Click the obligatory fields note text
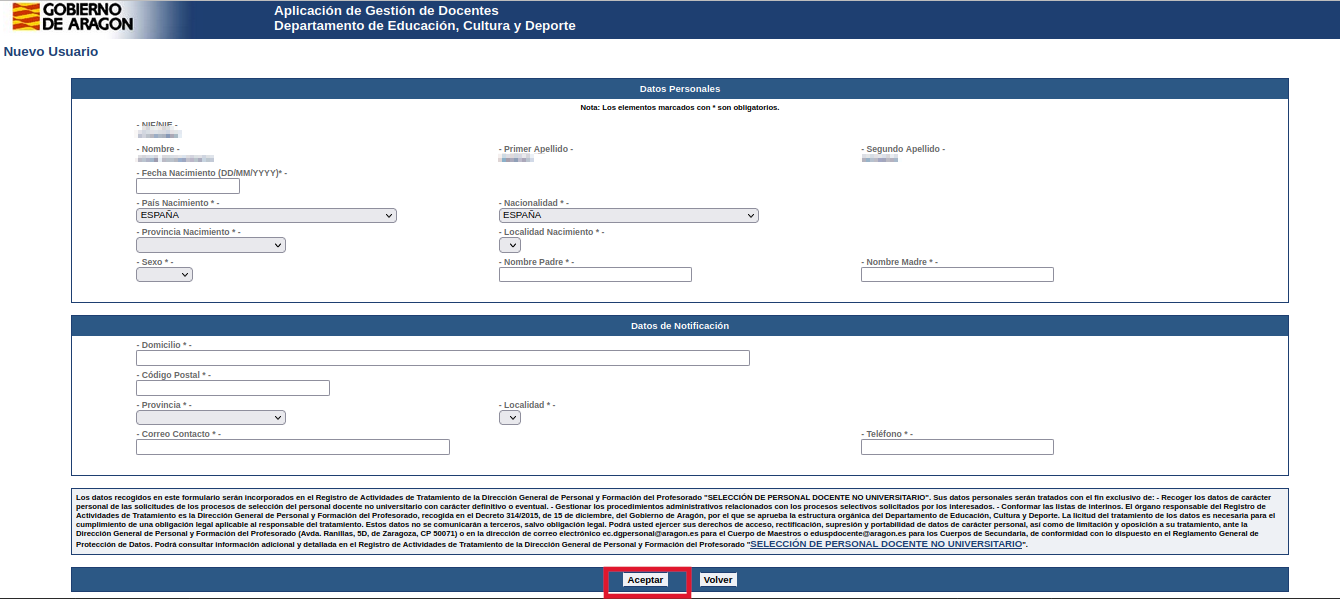The width and height of the screenshot is (1340, 599). point(680,107)
